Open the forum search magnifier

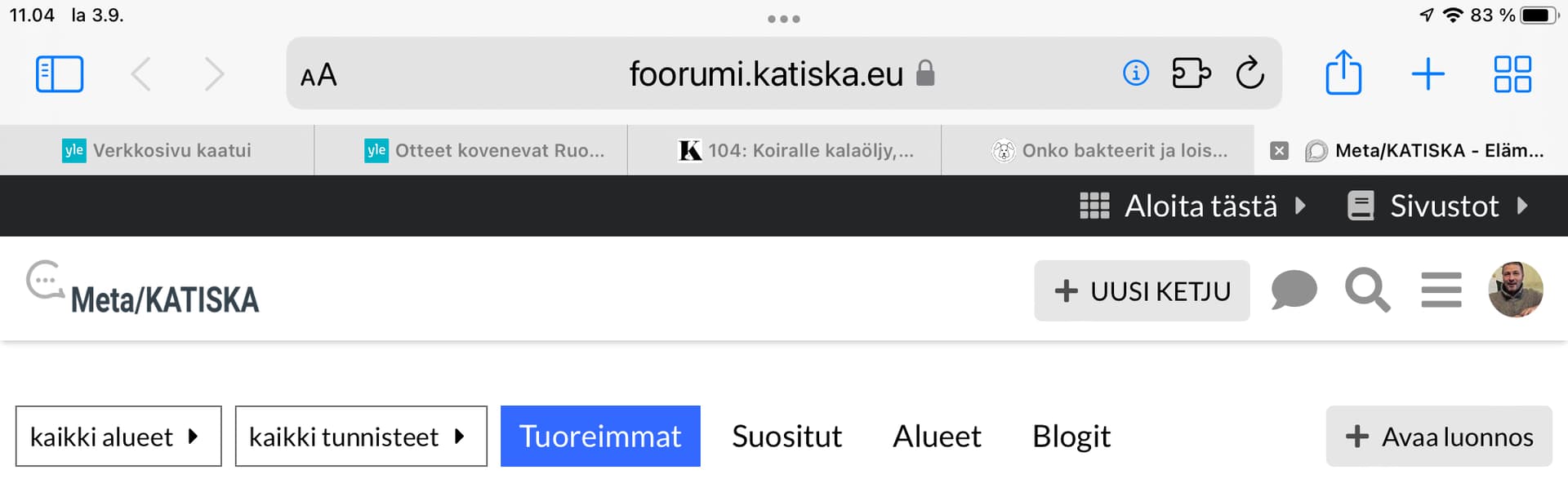[1367, 290]
